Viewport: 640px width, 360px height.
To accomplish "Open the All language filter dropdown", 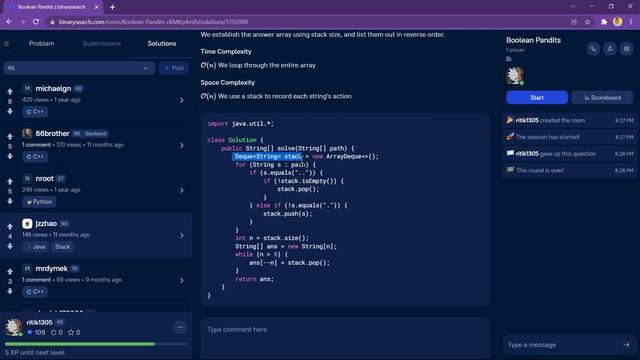I will click(x=79, y=68).
